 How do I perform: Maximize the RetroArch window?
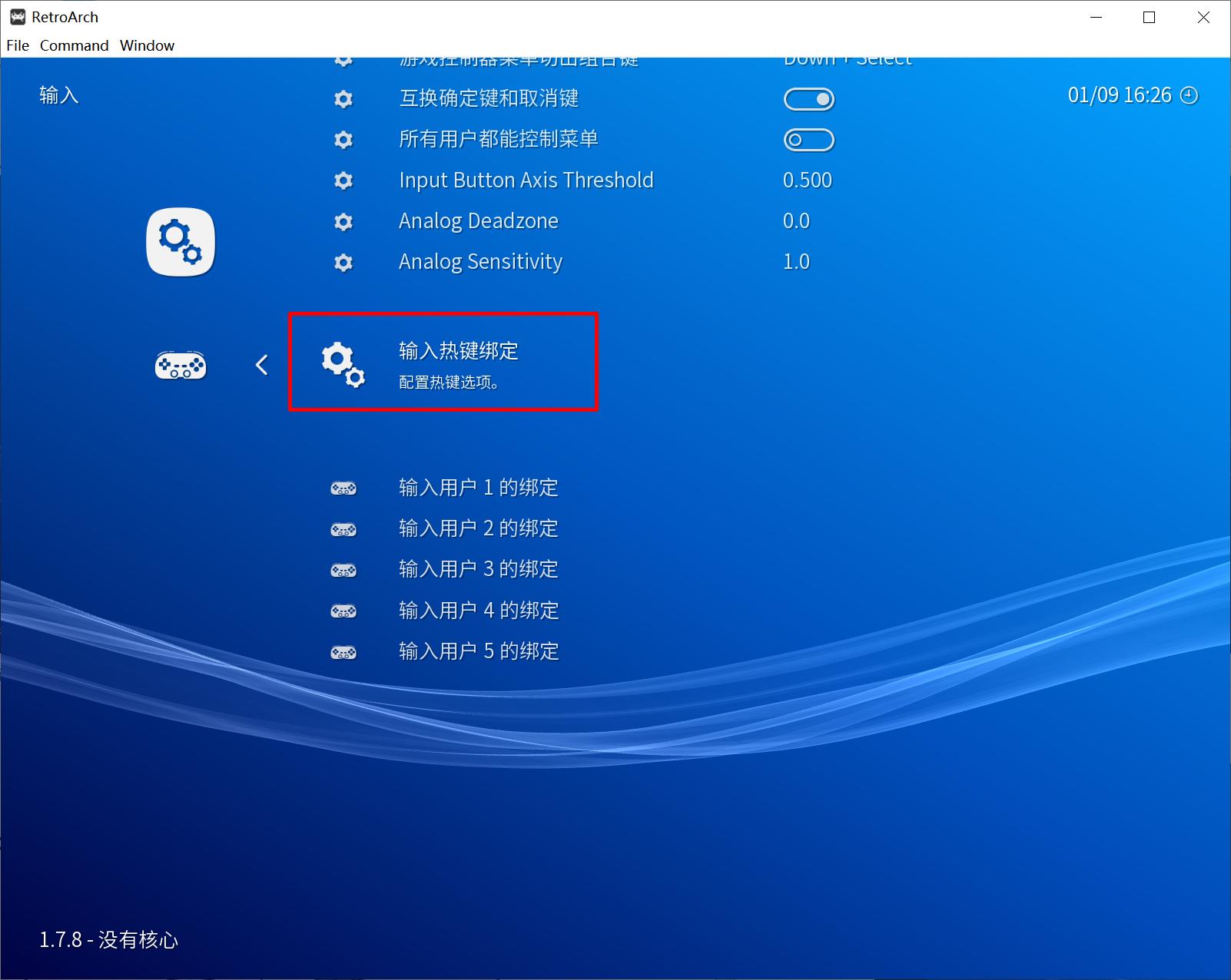1150,18
